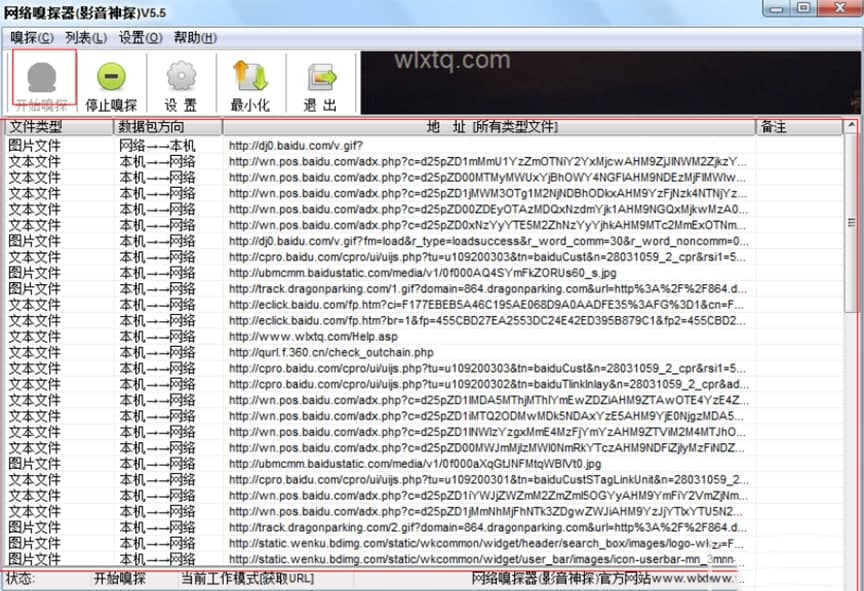The width and height of the screenshot is (864, 591).
Task: Click the wlxtq.com banner area
Action: click(611, 83)
